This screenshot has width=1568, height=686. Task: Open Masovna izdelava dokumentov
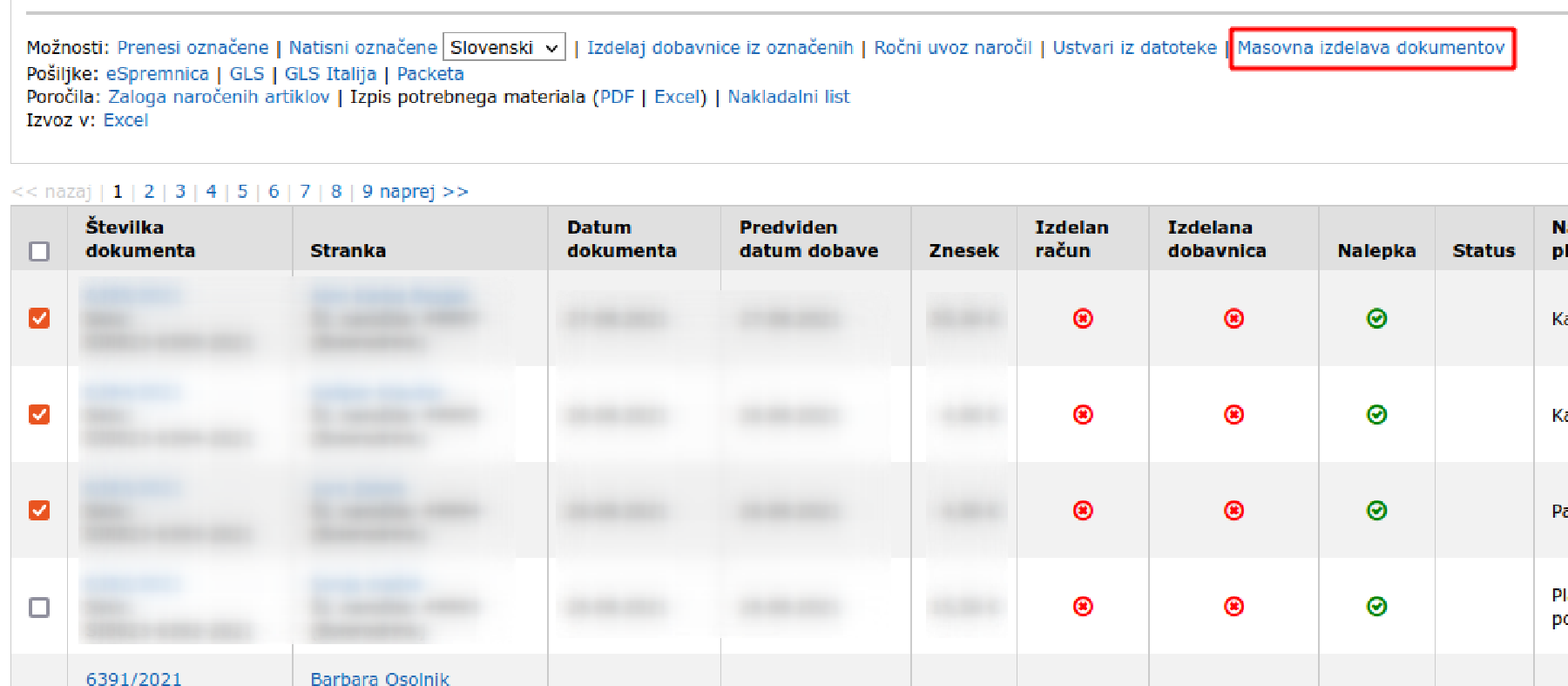tap(1370, 48)
